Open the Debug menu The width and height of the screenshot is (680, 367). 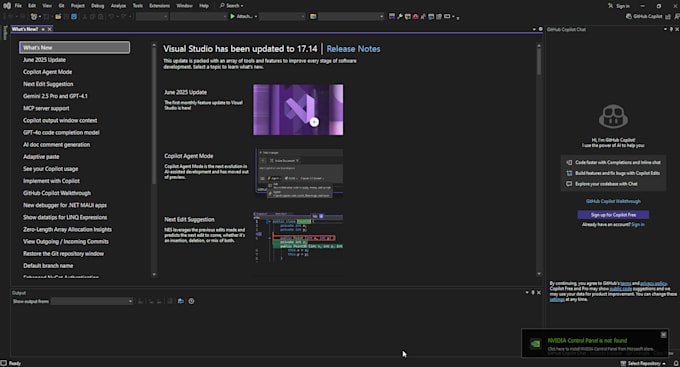(x=98, y=6)
